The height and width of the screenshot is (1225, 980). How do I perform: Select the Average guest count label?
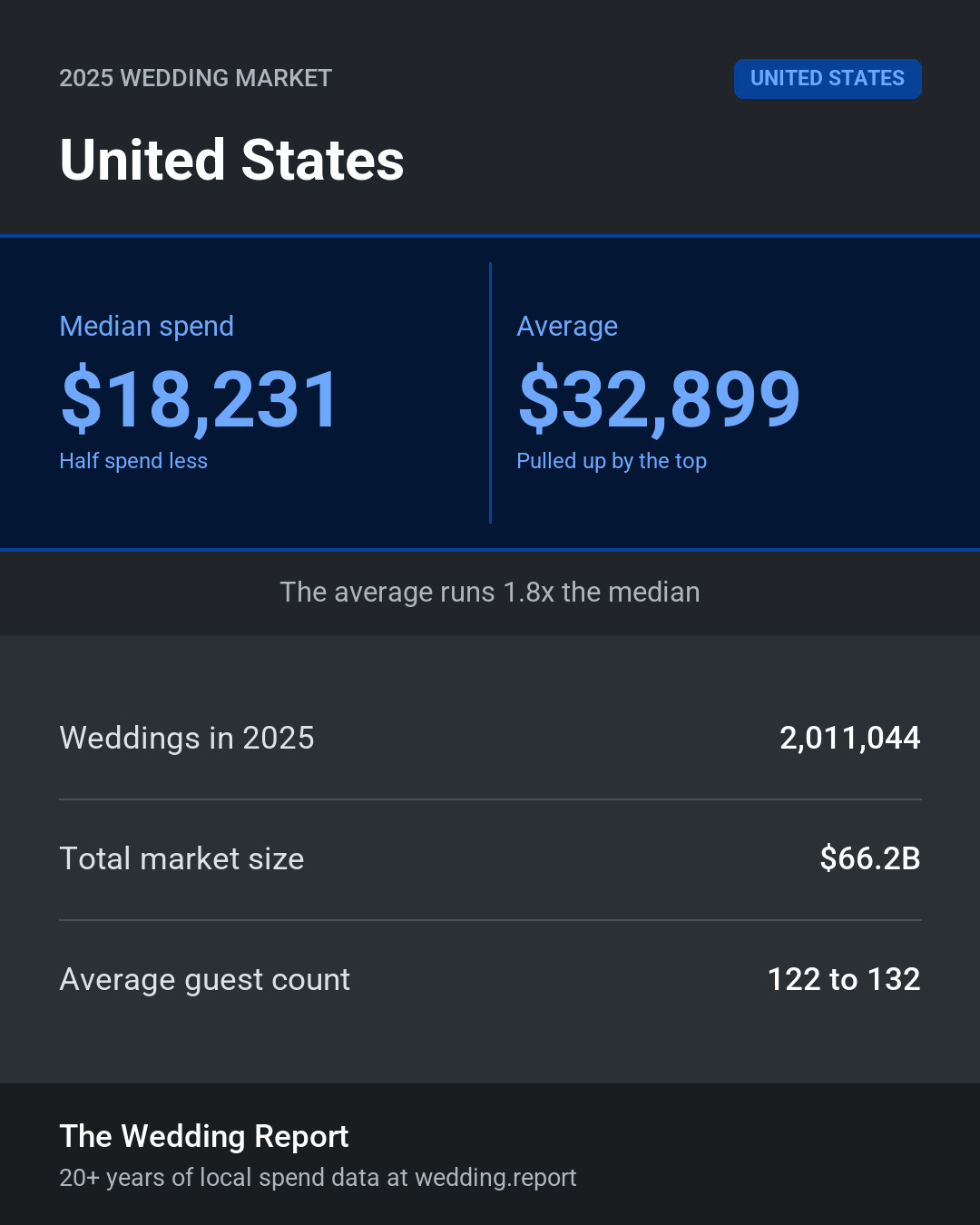[205, 980]
